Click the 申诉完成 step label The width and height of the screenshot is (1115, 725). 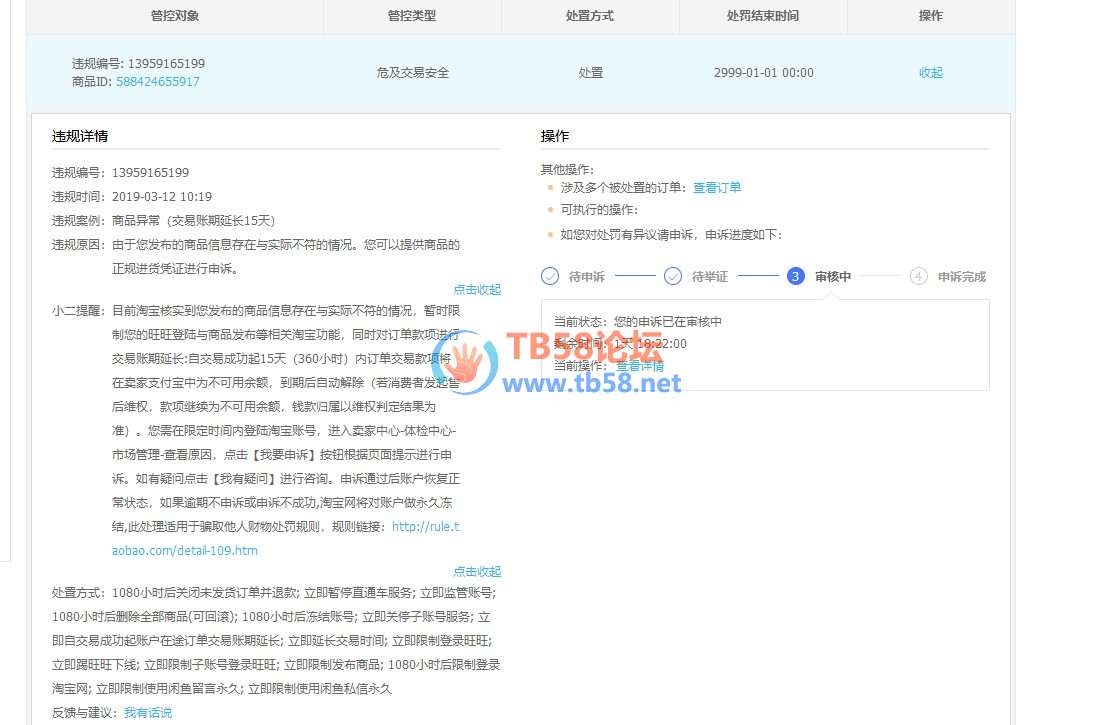(961, 276)
